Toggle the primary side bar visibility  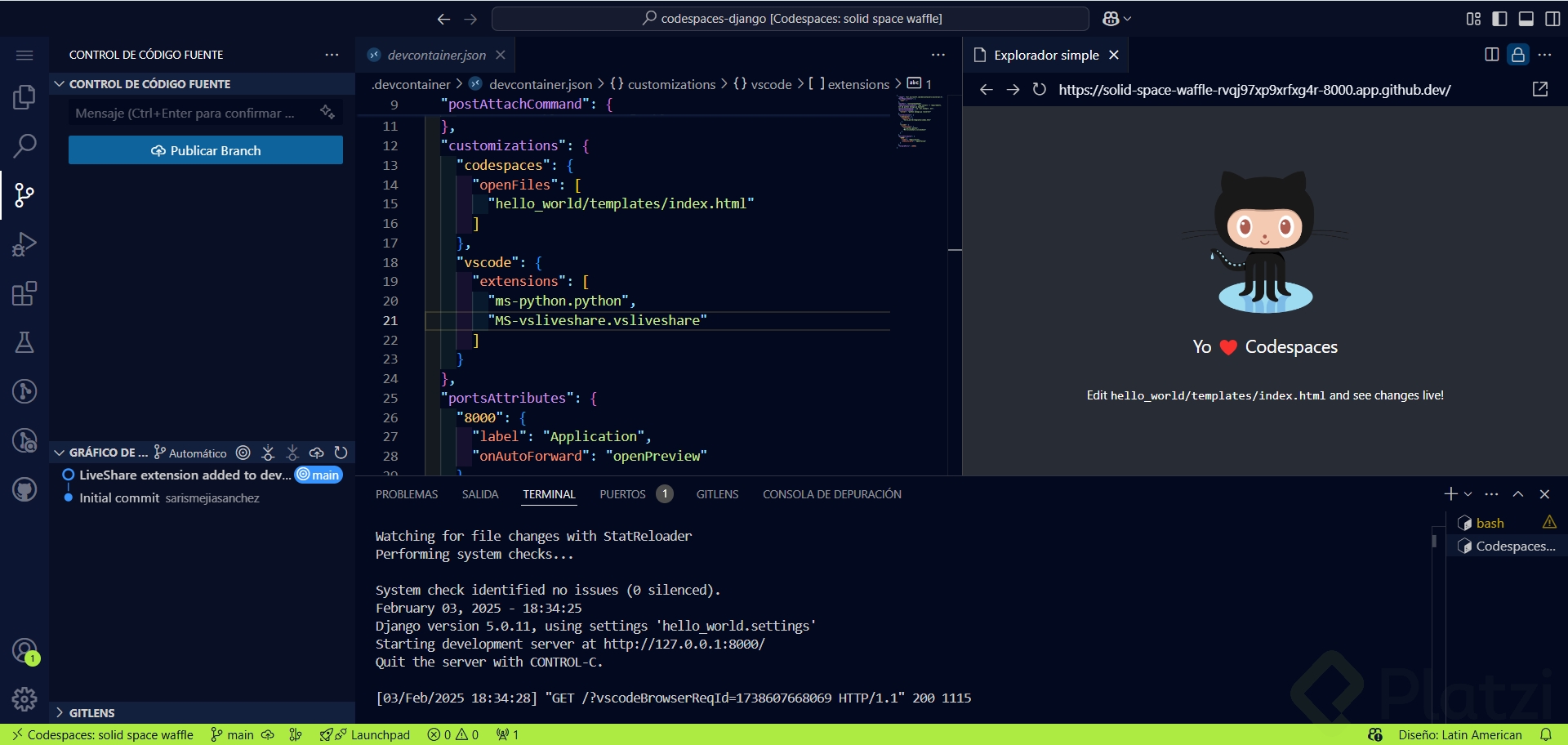tap(1499, 19)
